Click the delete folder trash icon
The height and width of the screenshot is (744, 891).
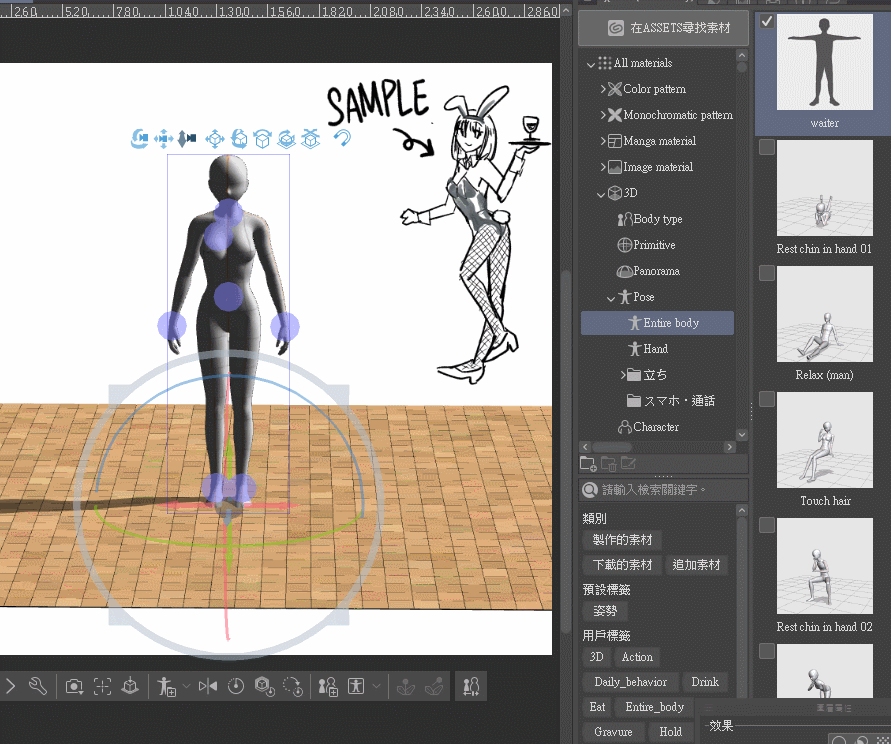[609, 464]
